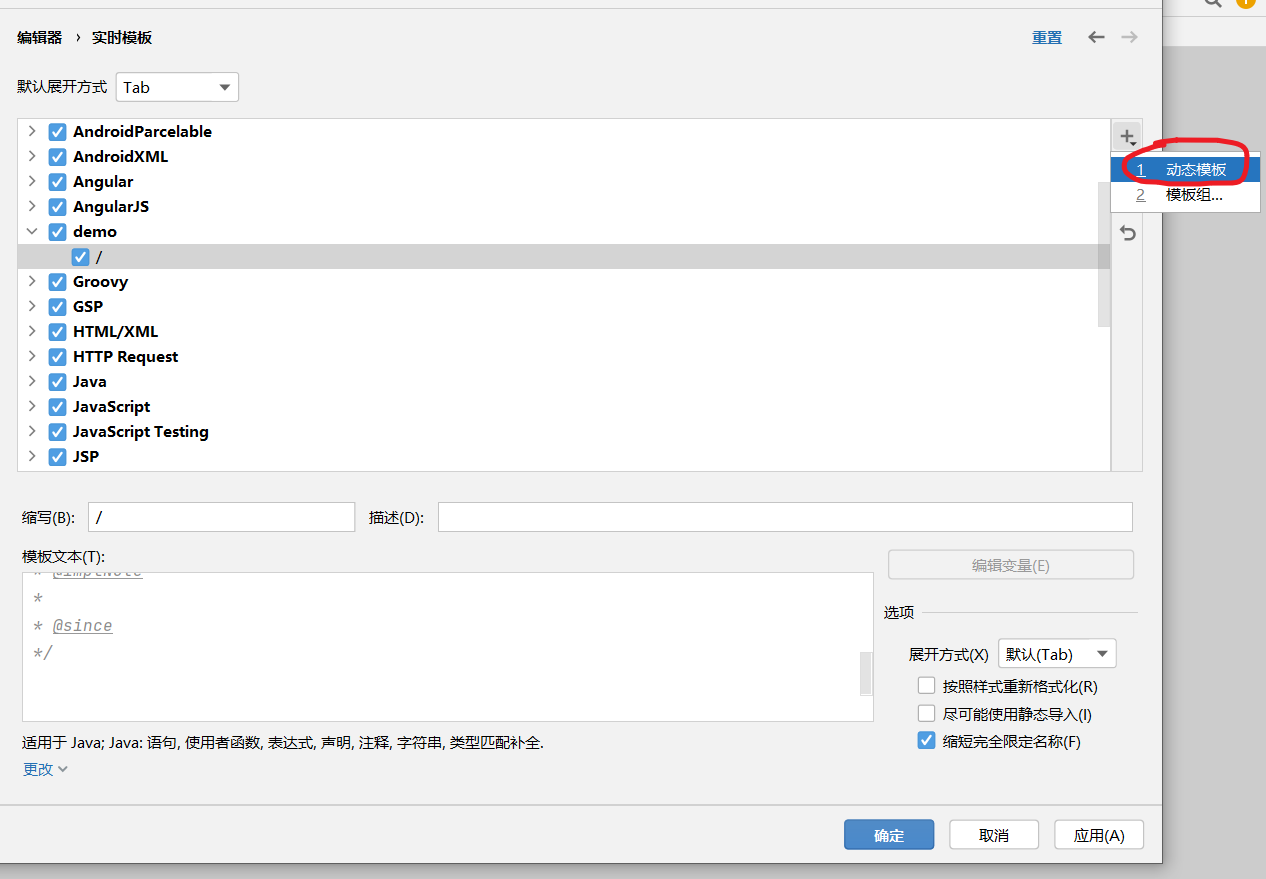The height and width of the screenshot is (879, 1266).
Task: Click the 描述(D) description field
Action: click(785, 517)
